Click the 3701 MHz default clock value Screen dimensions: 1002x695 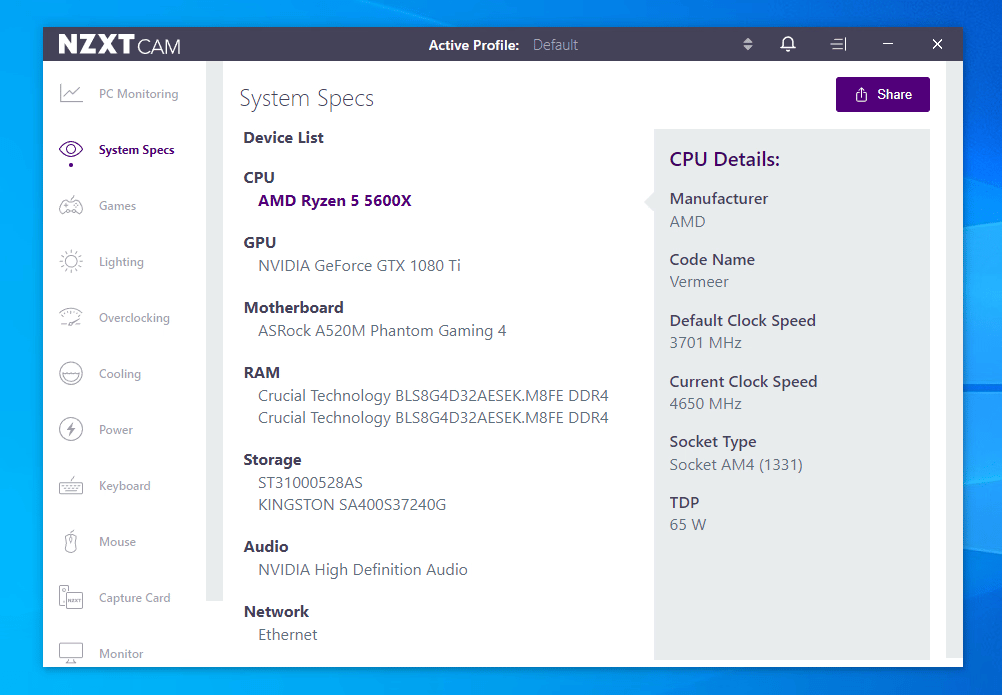coord(705,343)
